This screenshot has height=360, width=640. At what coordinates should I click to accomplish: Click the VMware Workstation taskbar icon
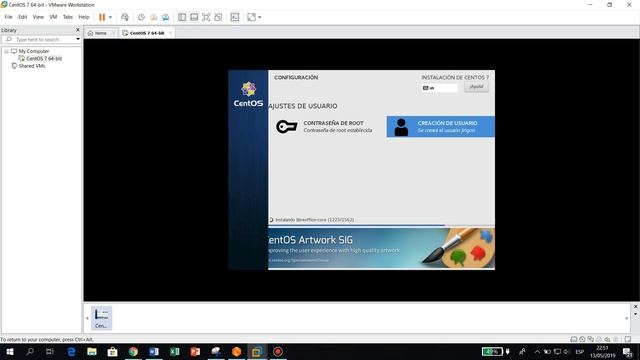[x=257, y=351]
